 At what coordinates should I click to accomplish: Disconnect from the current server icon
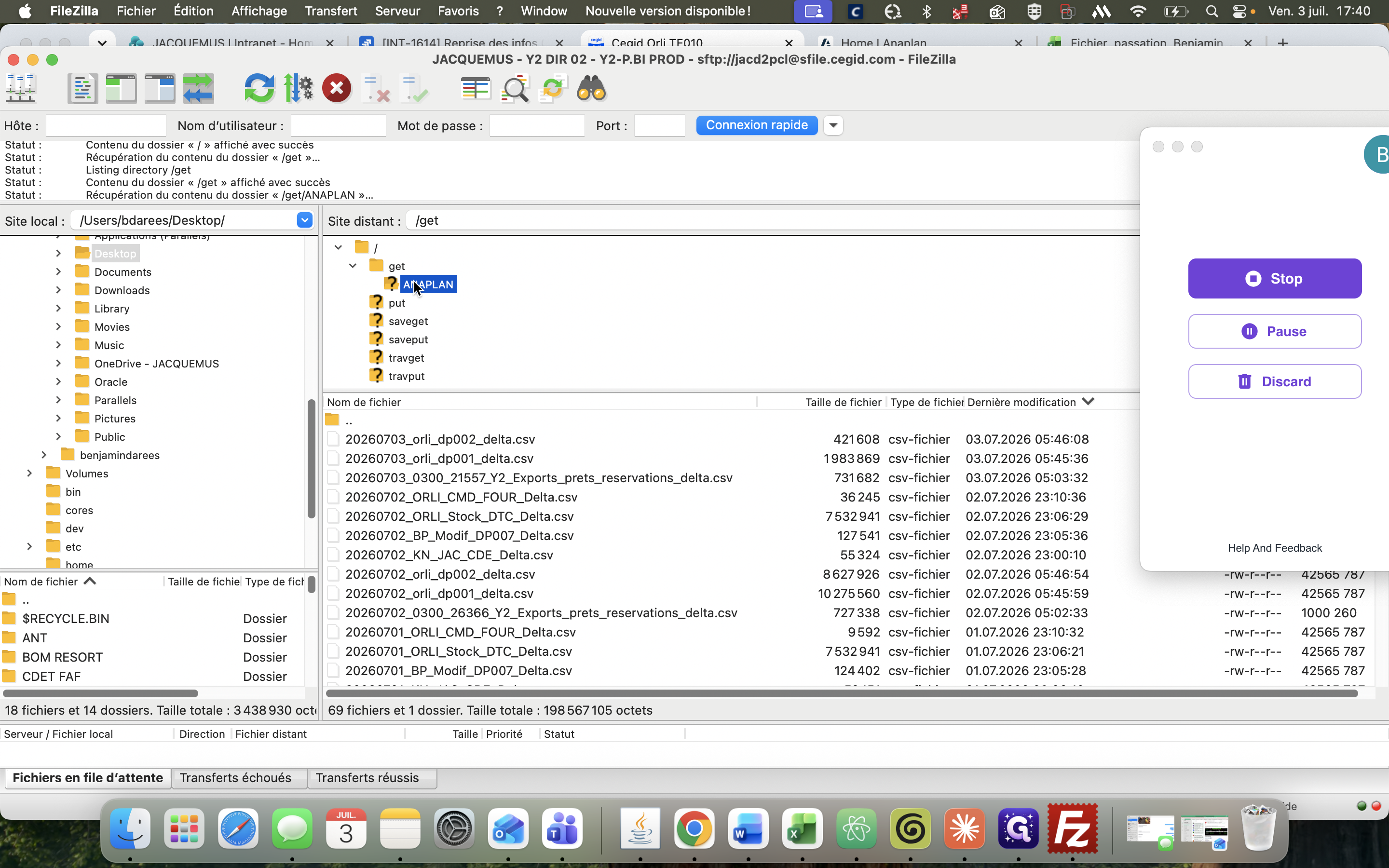375,89
